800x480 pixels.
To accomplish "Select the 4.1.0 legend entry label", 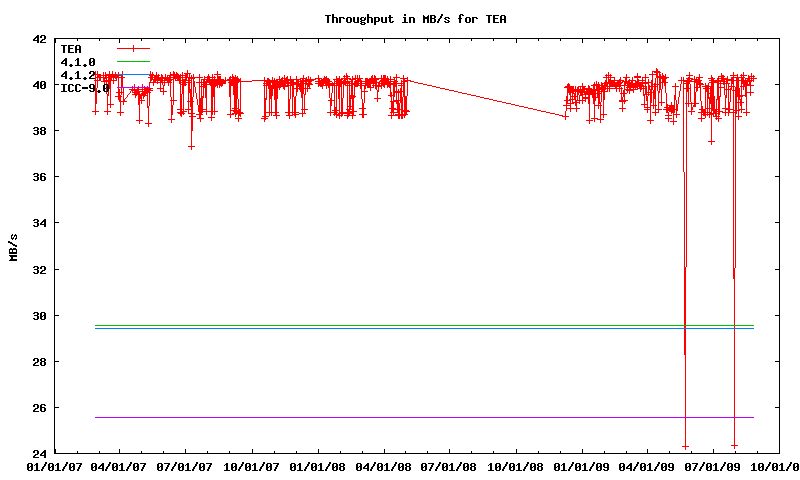I will click(x=78, y=62).
